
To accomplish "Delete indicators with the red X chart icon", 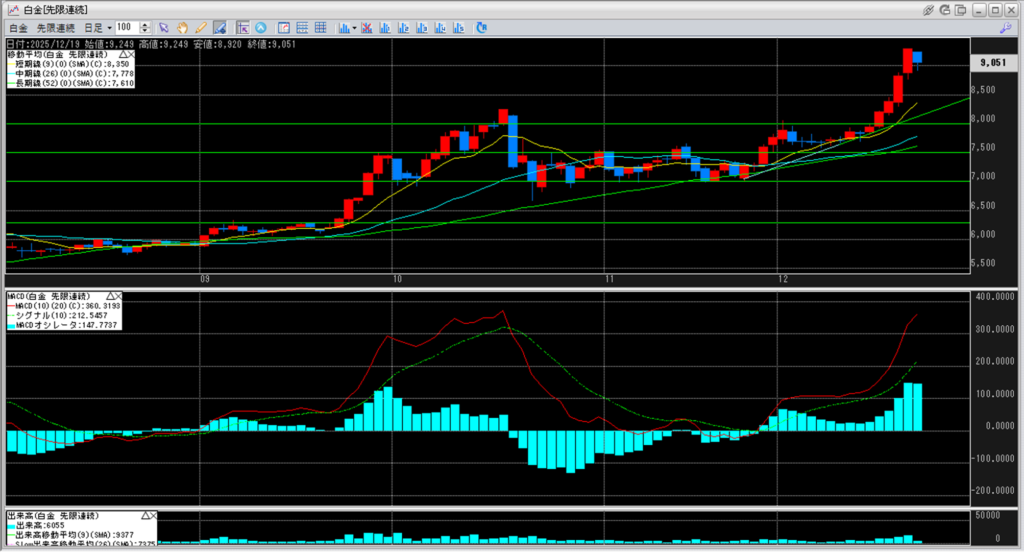I will point(368,27).
